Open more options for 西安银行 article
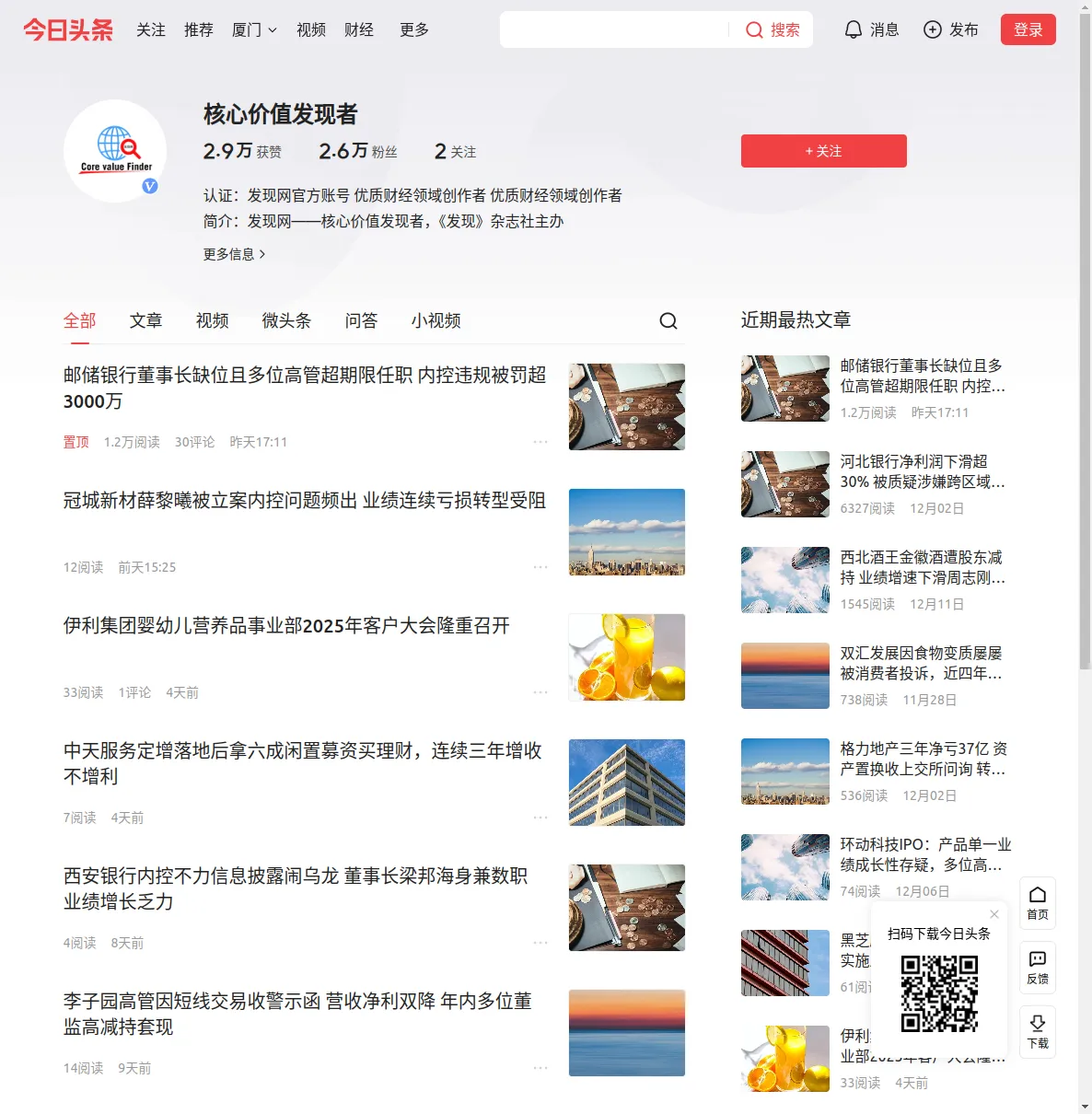The image size is (1092, 1114). 540,943
